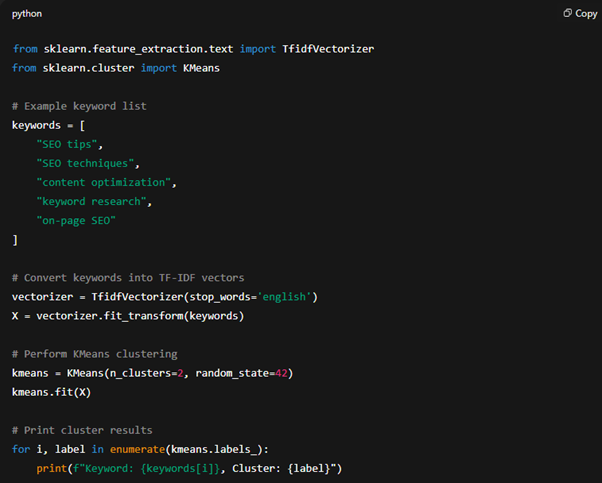Click the "SEO tips" string

[x=69, y=144]
